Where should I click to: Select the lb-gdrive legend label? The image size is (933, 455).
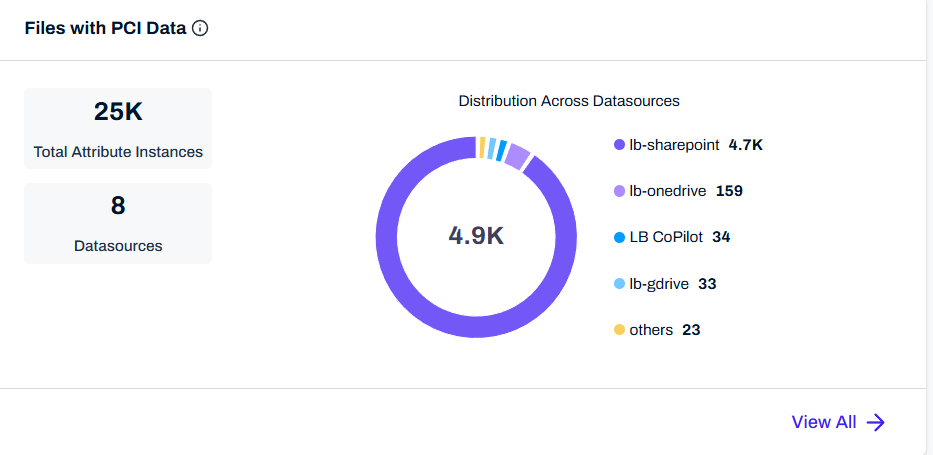[659, 284]
